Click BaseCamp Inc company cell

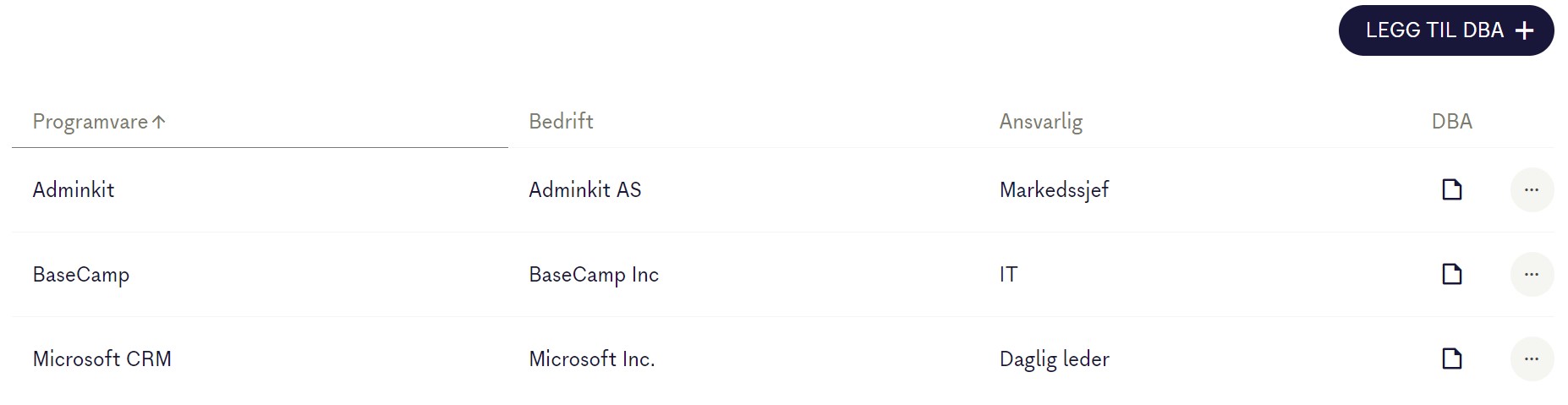(x=593, y=275)
